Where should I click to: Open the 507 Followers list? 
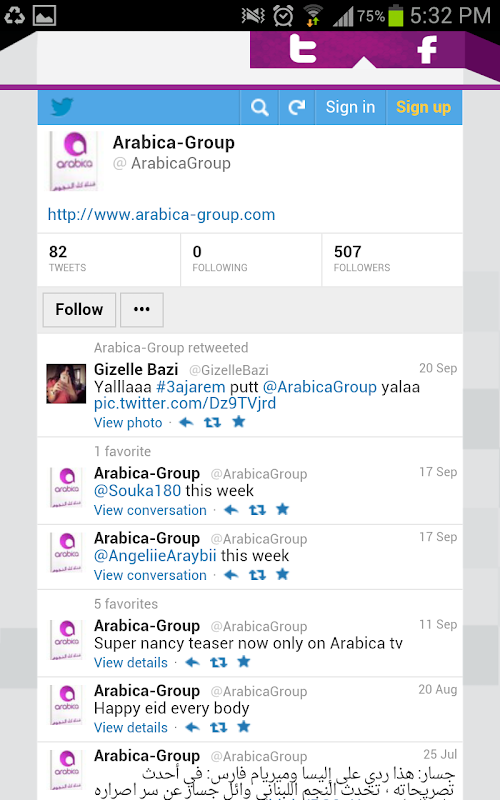click(x=392, y=259)
